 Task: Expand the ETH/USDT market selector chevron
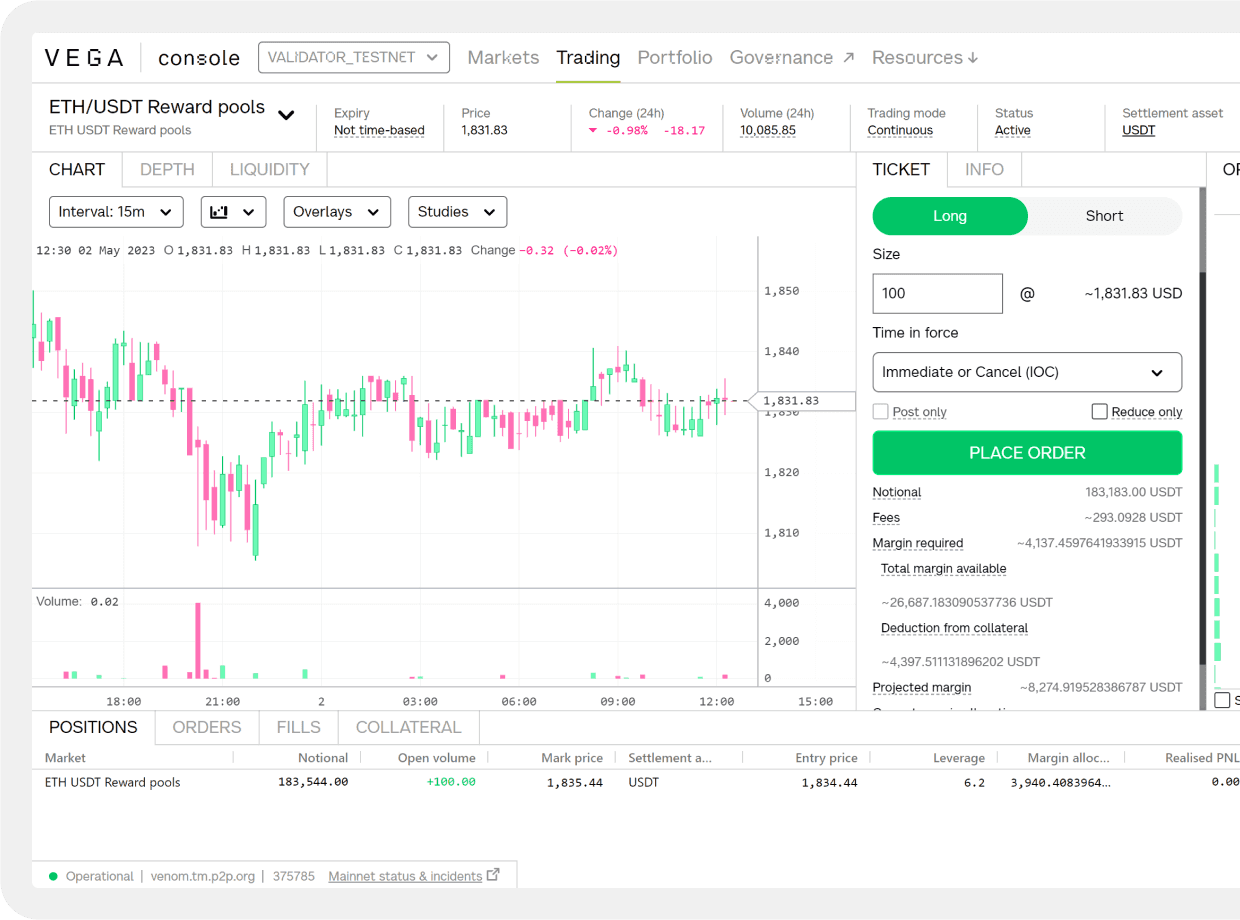point(286,115)
